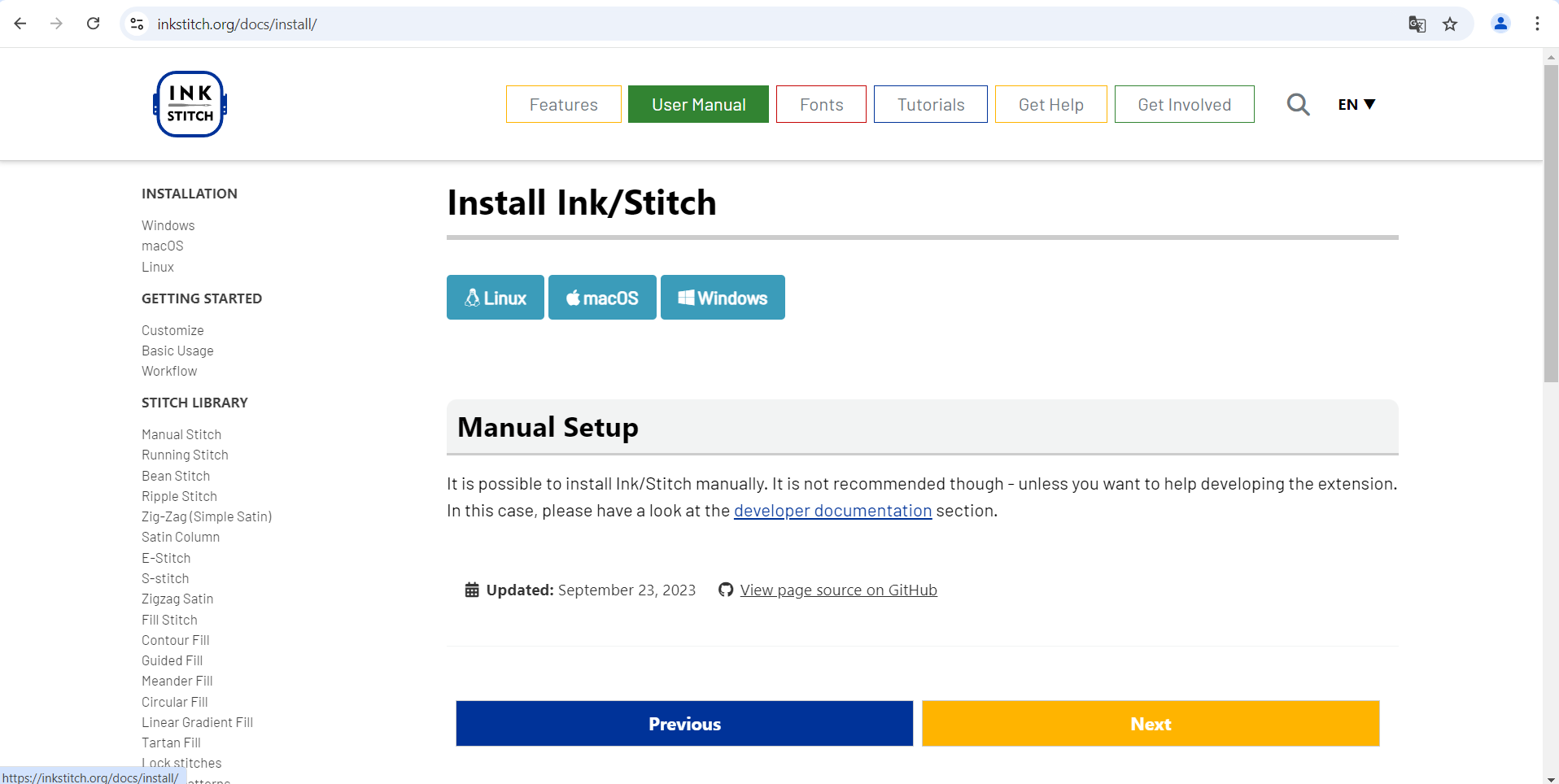The width and height of the screenshot is (1559, 784).
Task: Reload the page
Action: pos(93,24)
